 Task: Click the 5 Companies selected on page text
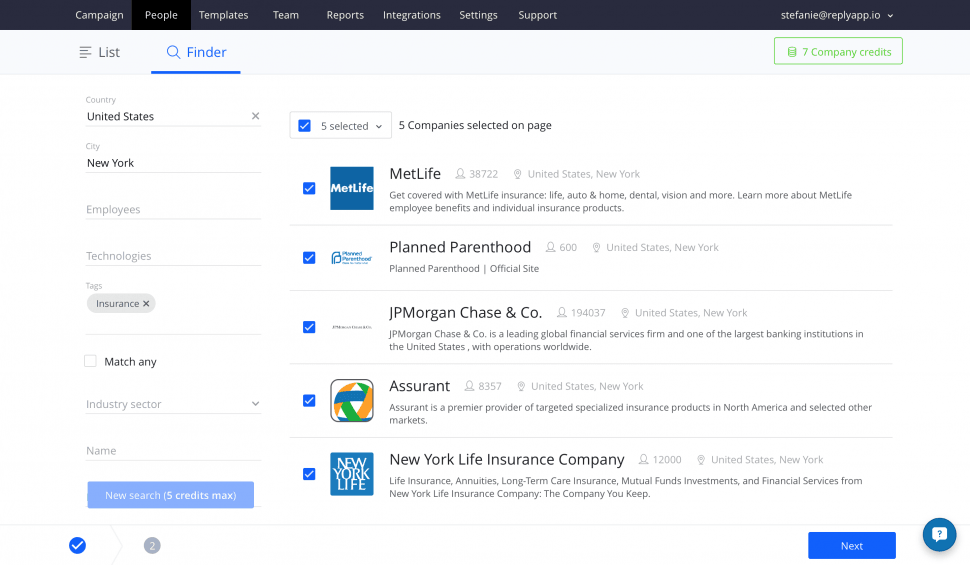(475, 125)
